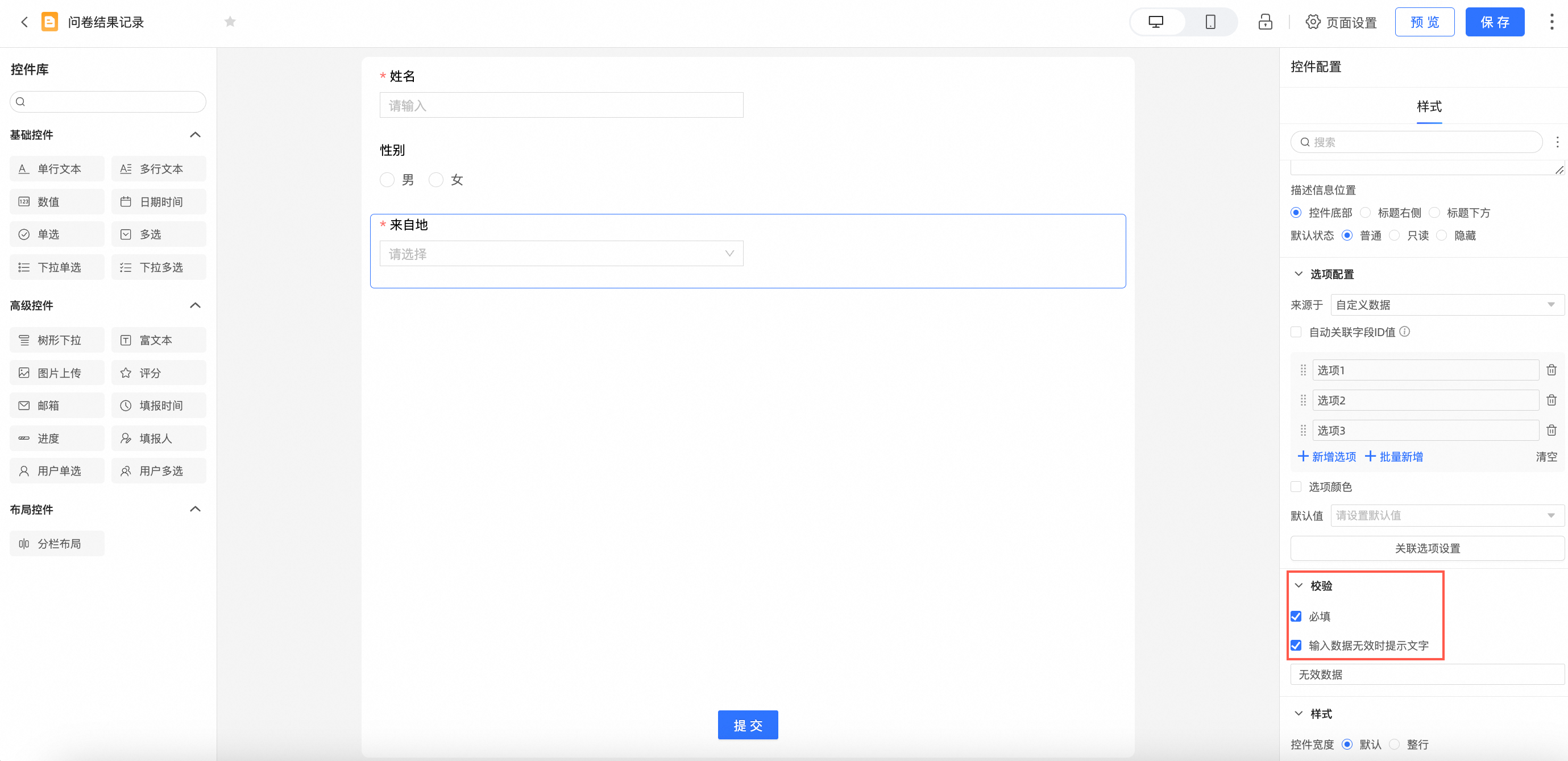The width and height of the screenshot is (1568, 761).
Task: Click info icon beside 自动关联字段ID值
Action: tap(1404, 331)
